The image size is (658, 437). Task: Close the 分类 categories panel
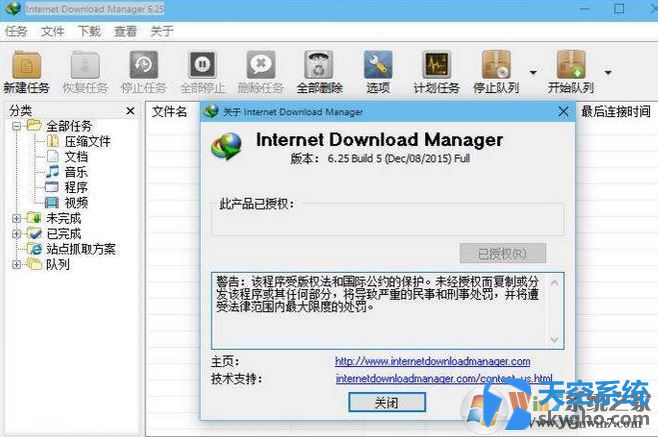pos(131,111)
